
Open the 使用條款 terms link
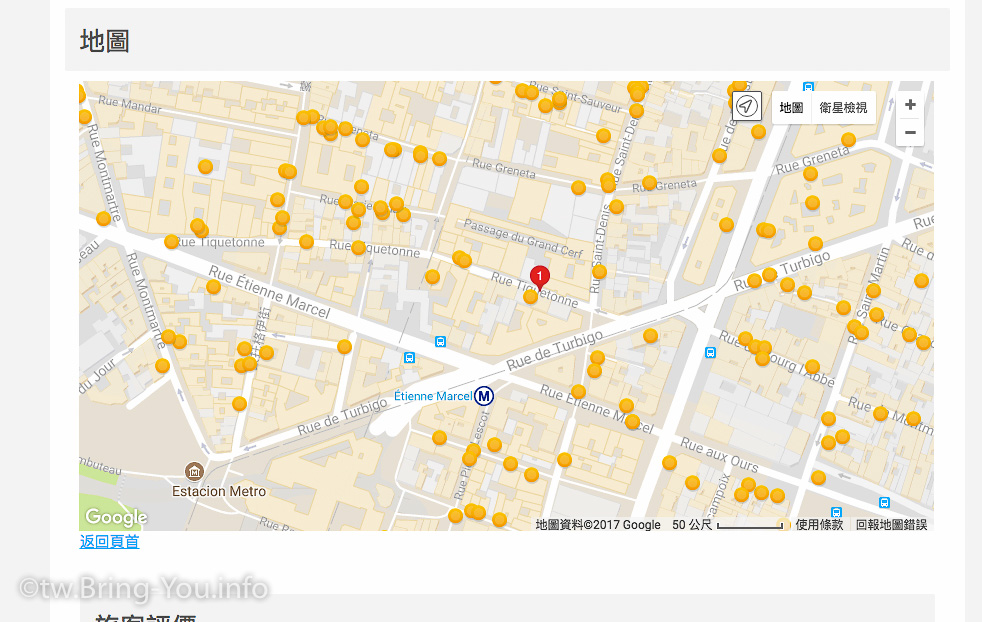coord(819,525)
